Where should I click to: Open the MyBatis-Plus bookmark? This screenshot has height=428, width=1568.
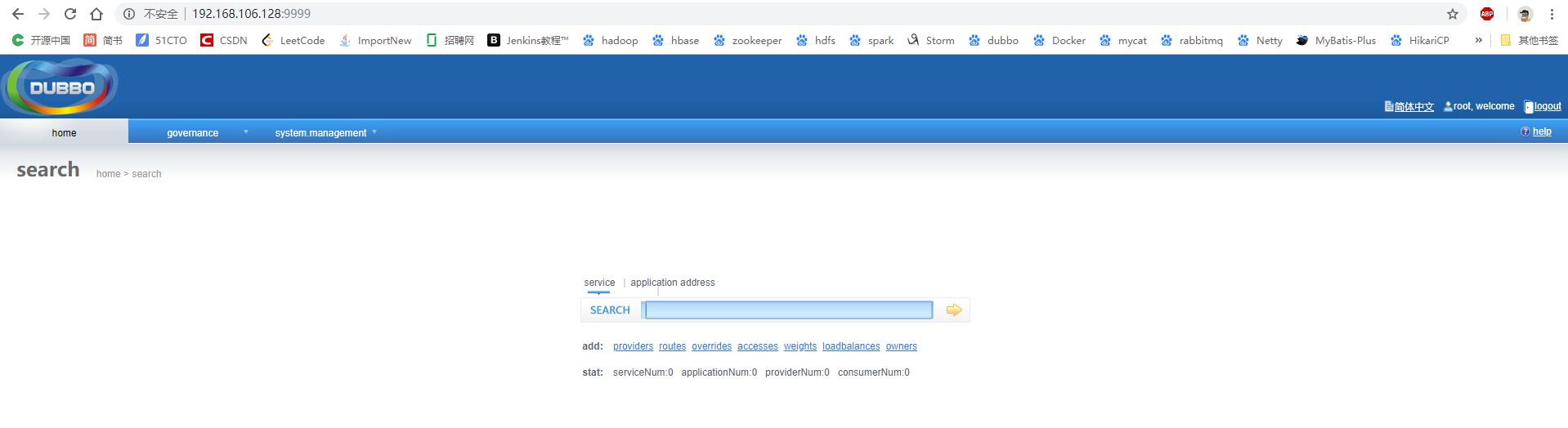(1336, 40)
